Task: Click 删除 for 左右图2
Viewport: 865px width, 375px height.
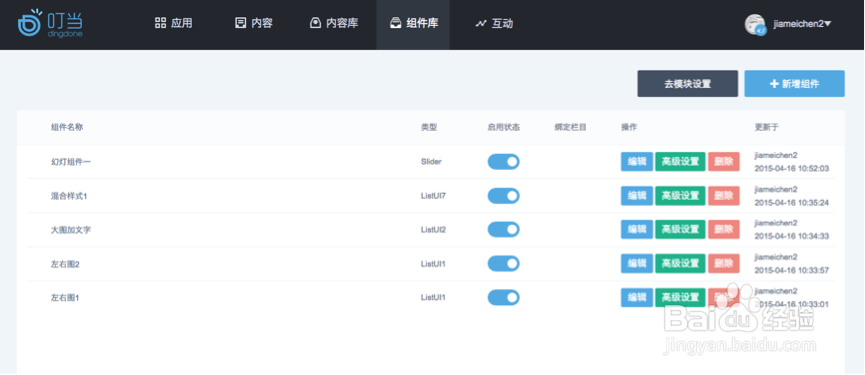Action: tap(724, 264)
